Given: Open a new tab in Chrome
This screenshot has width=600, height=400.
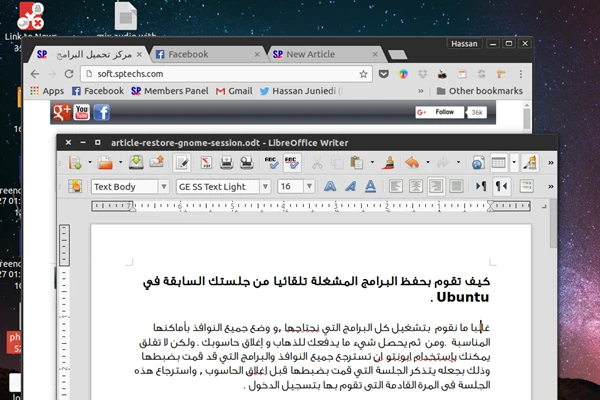Looking at the screenshot, I should click(398, 55).
